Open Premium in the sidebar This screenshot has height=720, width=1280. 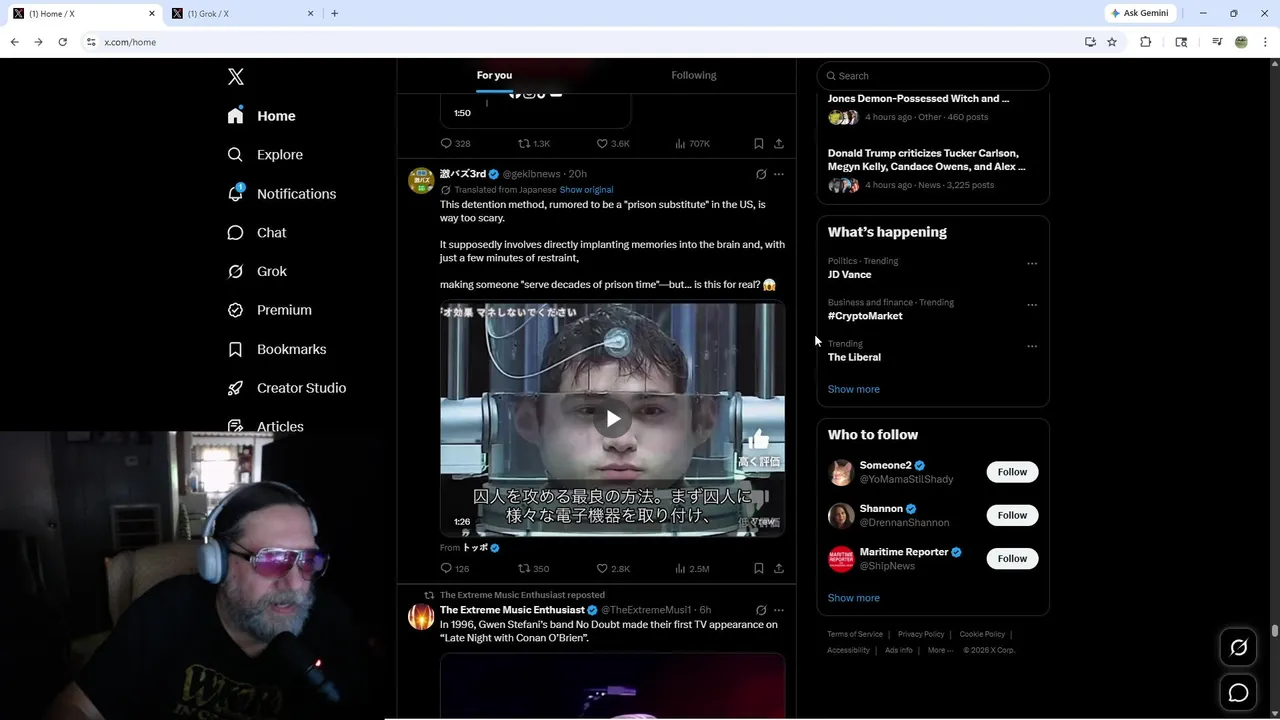269,310
